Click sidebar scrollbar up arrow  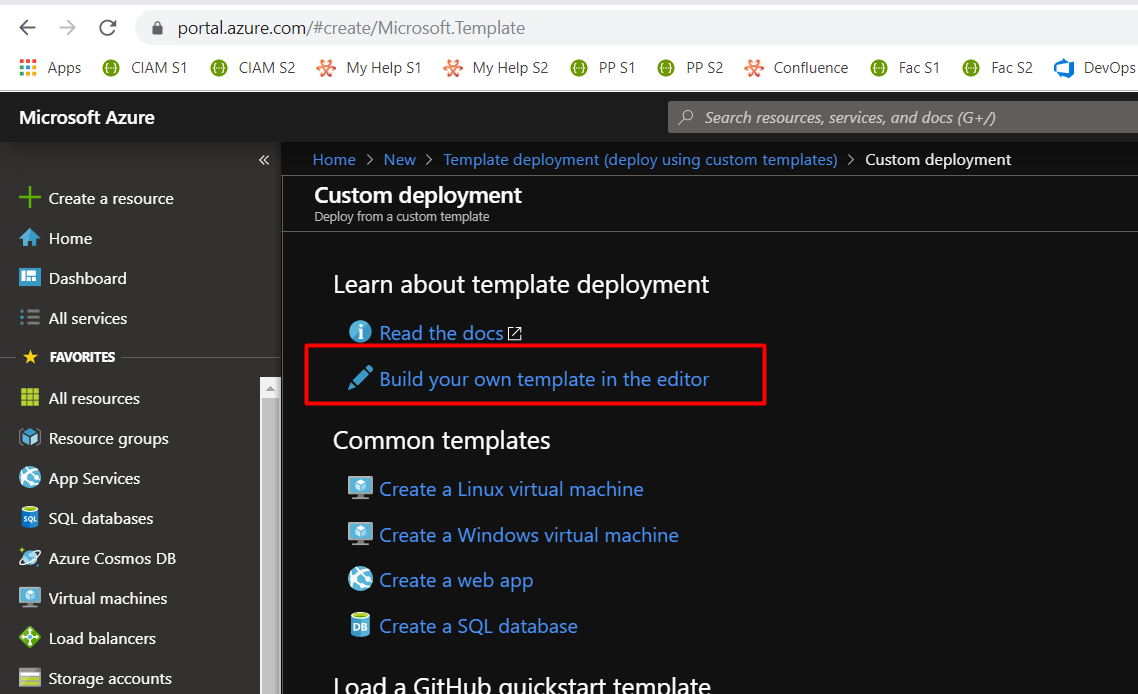click(x=270, y=388)
